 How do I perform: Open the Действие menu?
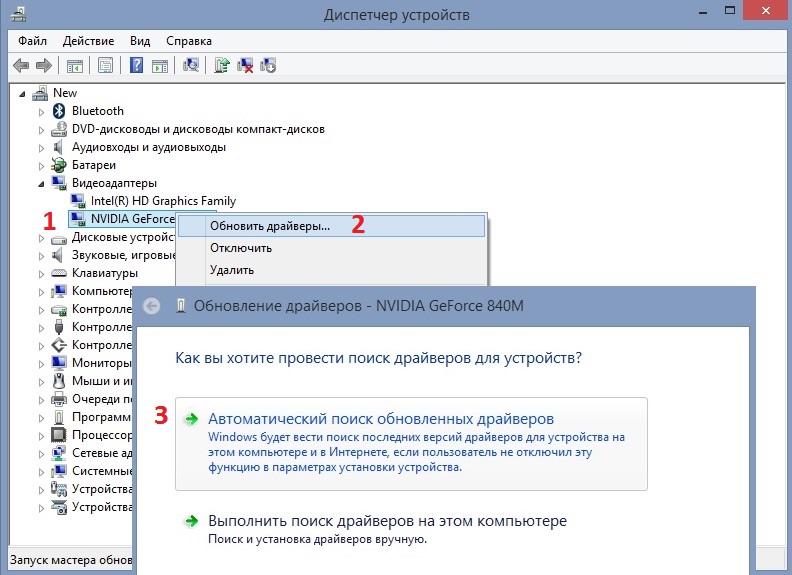pyautogui.click(x=88, y=41)
